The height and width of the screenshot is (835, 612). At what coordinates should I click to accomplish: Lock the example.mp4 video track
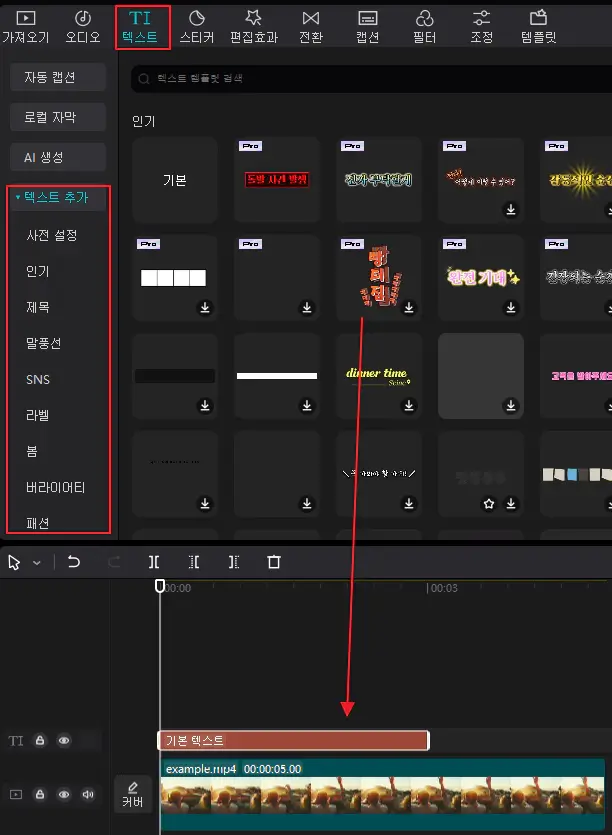click(40, 795)
